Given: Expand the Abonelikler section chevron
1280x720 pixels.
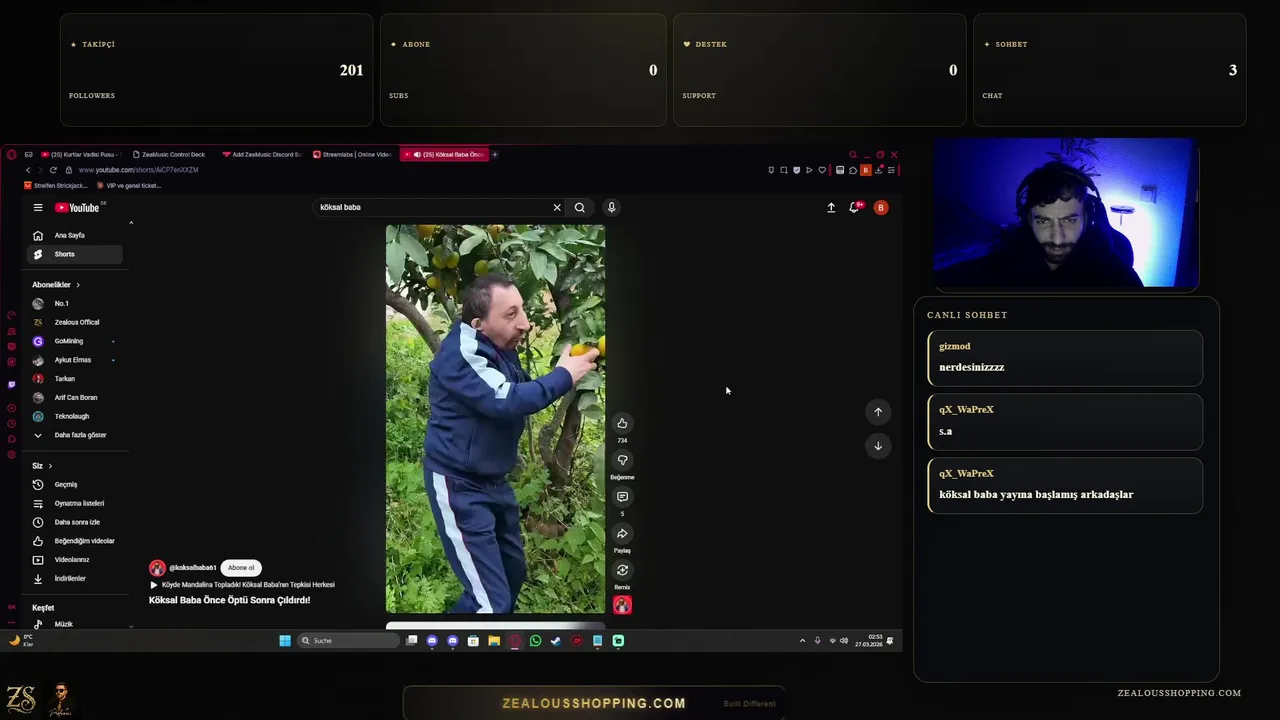Looking at the screenshot, I should coord(78,285).
